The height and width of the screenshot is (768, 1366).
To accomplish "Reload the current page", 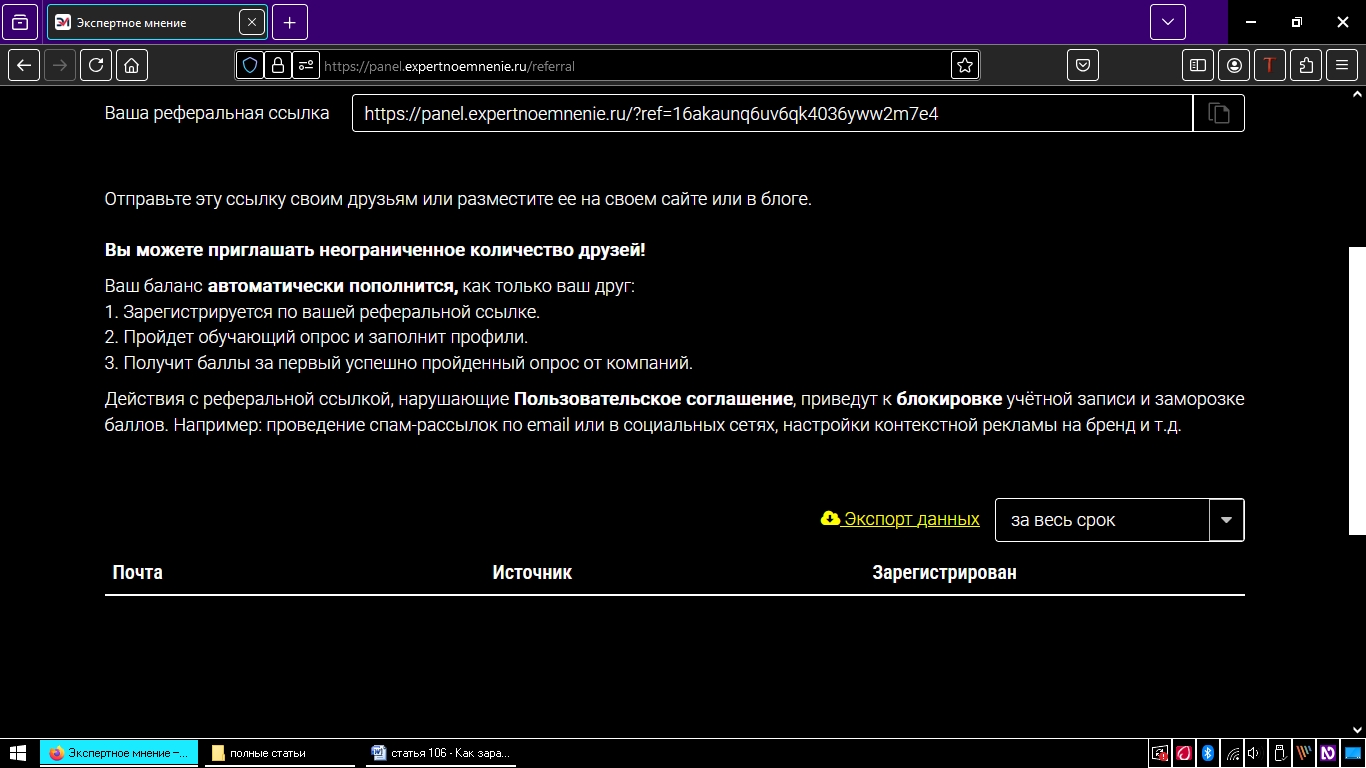I will pos(96,65).
